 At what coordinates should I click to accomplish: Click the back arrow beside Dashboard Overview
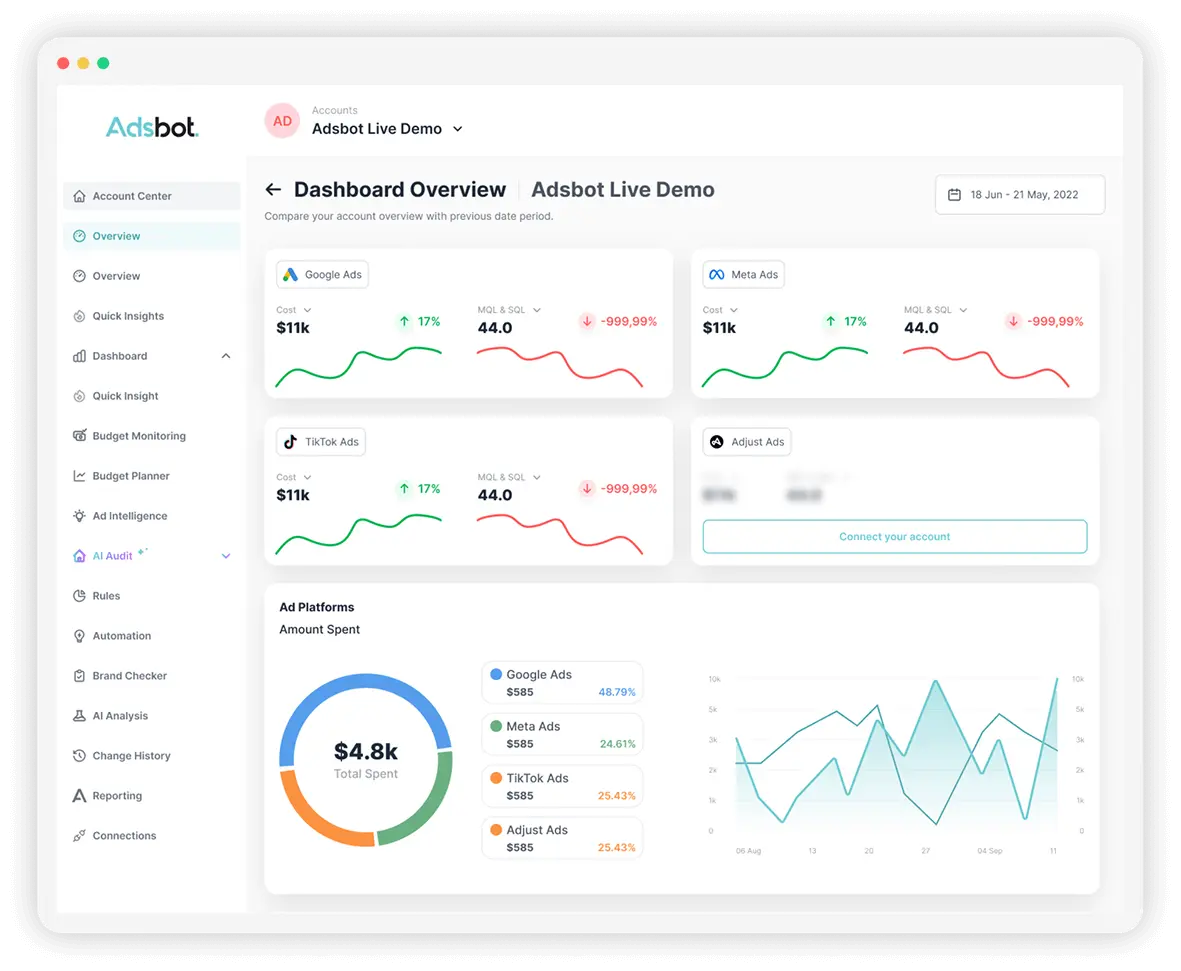pos(273,190)
